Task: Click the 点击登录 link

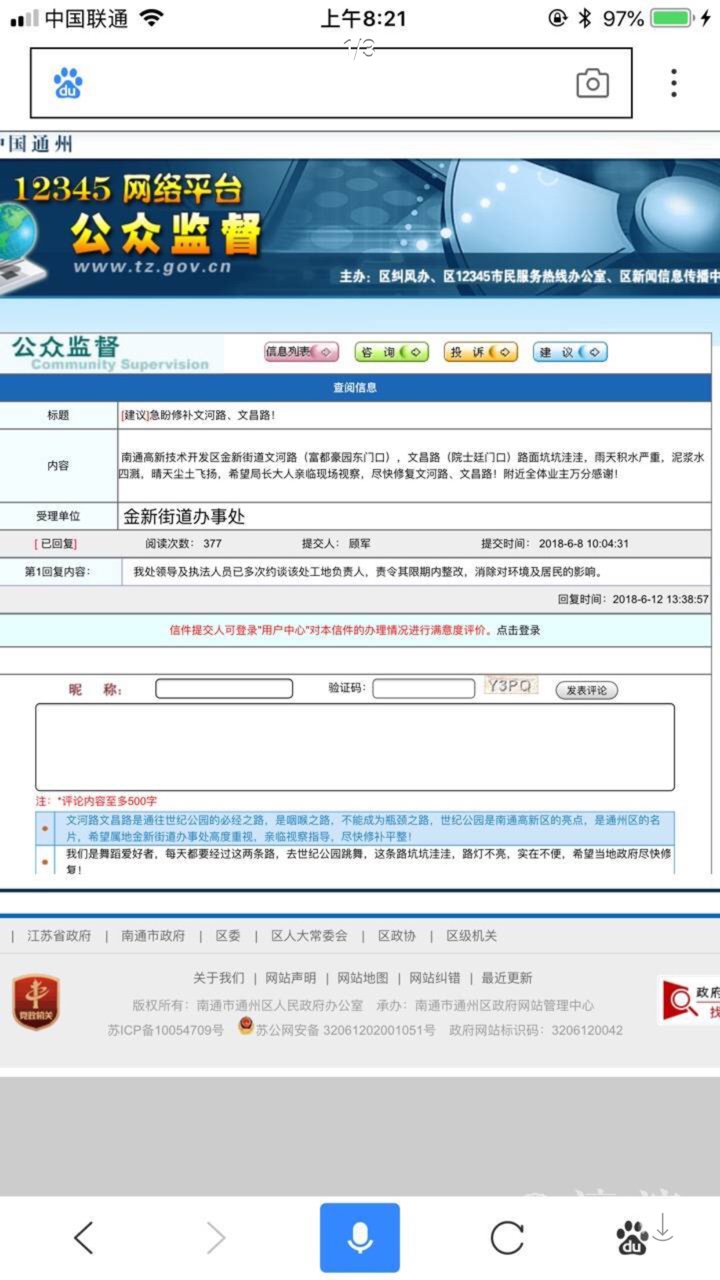Action: coord(518,630)
